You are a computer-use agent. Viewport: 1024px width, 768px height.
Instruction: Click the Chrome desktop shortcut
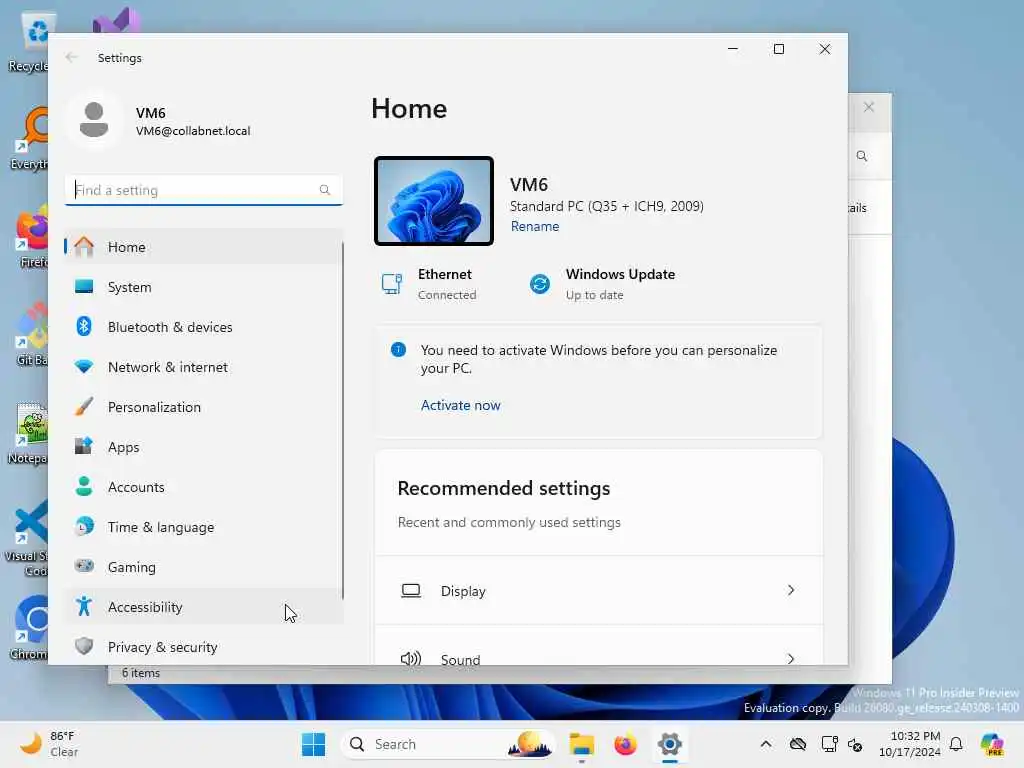[x=29, y=628]
